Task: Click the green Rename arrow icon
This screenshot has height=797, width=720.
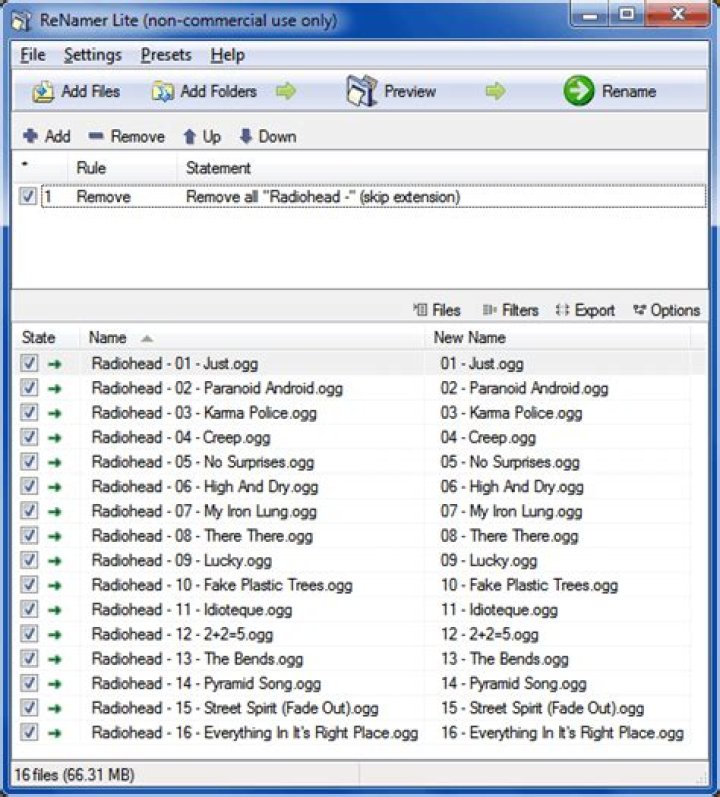Action: click(x=578, y=91)
